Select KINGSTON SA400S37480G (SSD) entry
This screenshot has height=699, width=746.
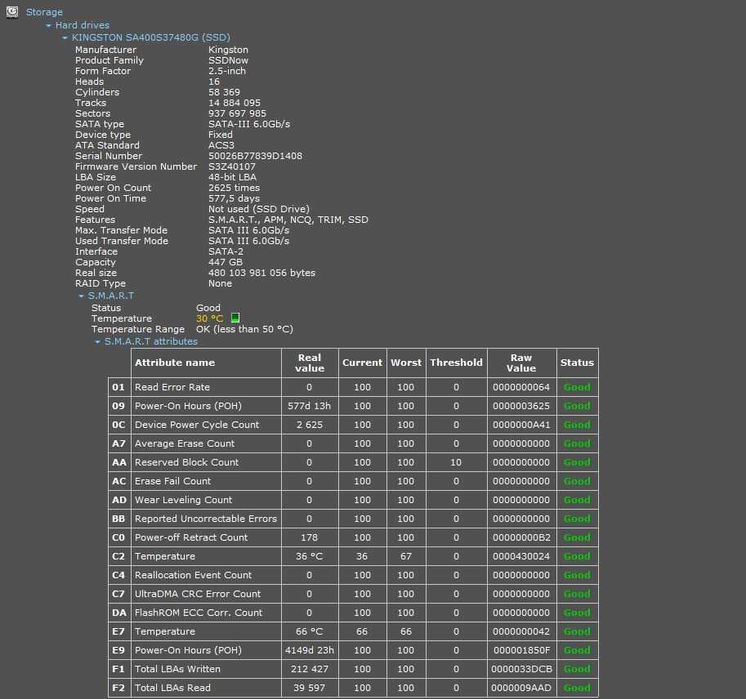click(151, 37)
